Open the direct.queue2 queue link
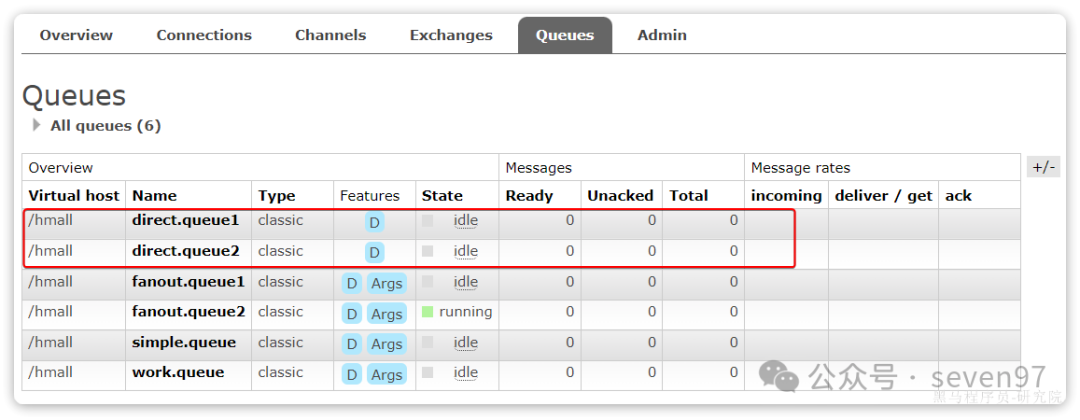This screenshot has width=1080, height=420. point(185,251)
